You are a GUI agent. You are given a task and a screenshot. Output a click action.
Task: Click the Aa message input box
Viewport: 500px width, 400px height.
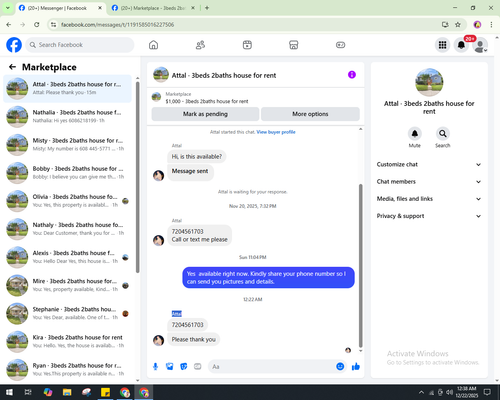point(272,367)
